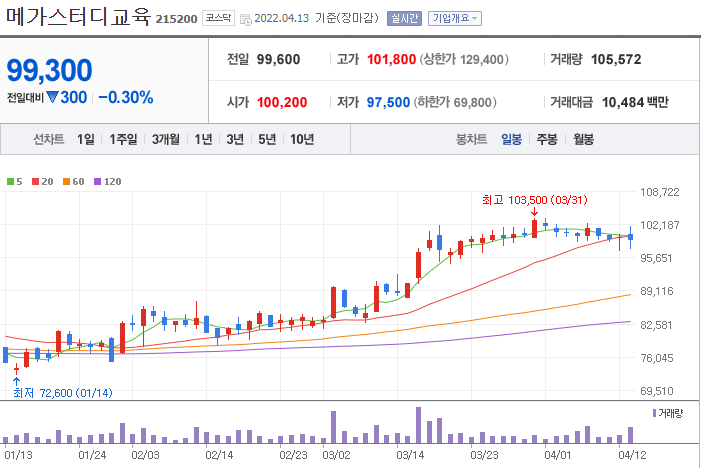Image resolution: width=701 pixels, height=468 pixels.
Task: Click the -0.30% change rate
Action: (126, 97)
